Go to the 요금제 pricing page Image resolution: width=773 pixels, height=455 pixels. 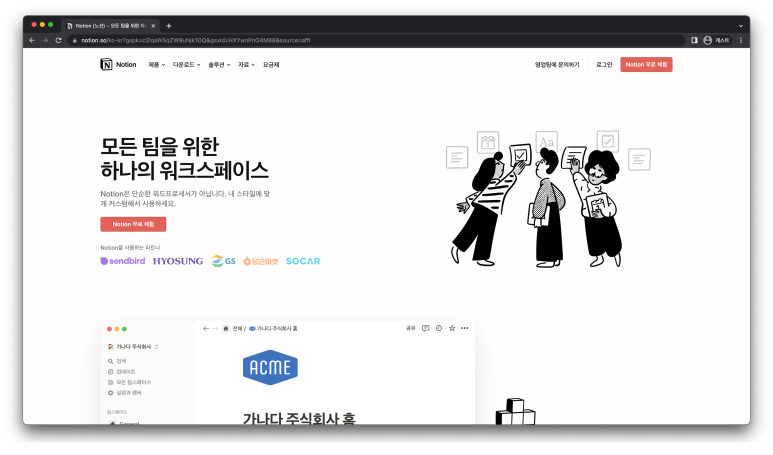(x=271, y=64)
